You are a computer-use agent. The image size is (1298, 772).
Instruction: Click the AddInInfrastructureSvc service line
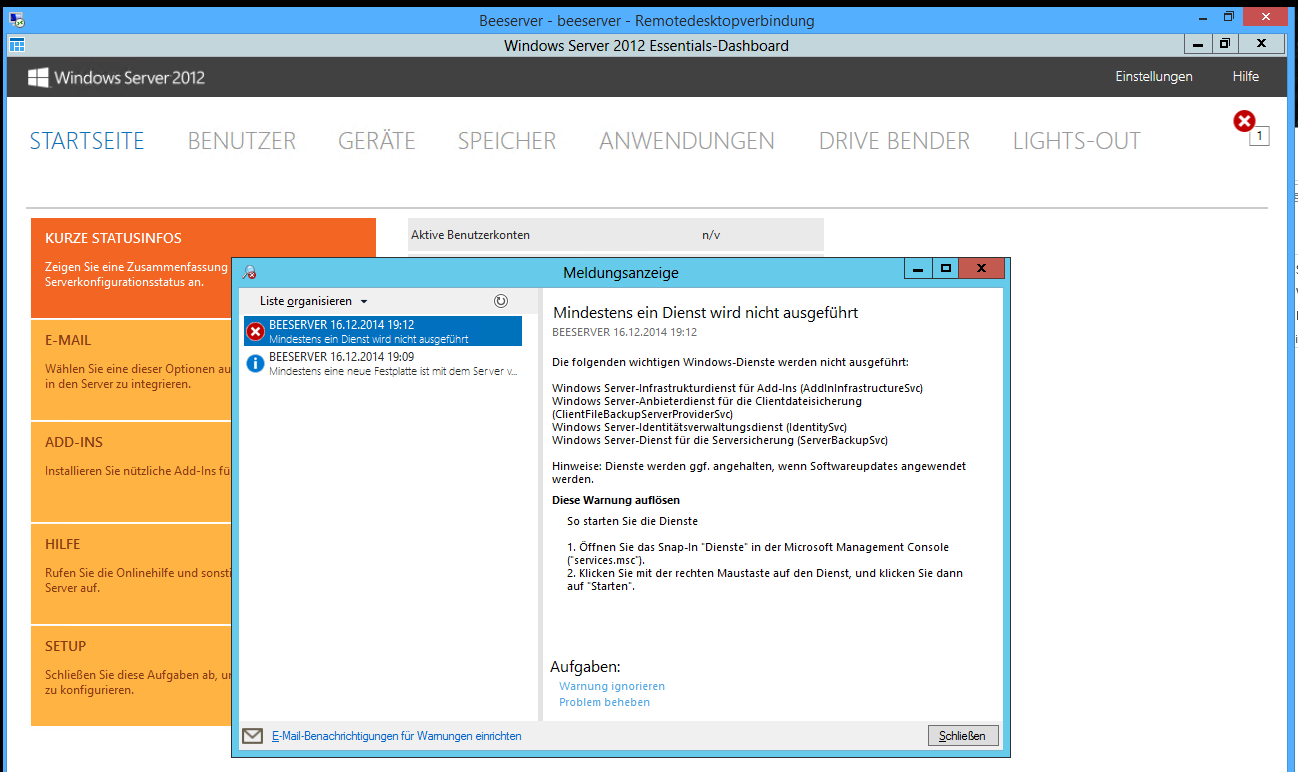(737, 387)
